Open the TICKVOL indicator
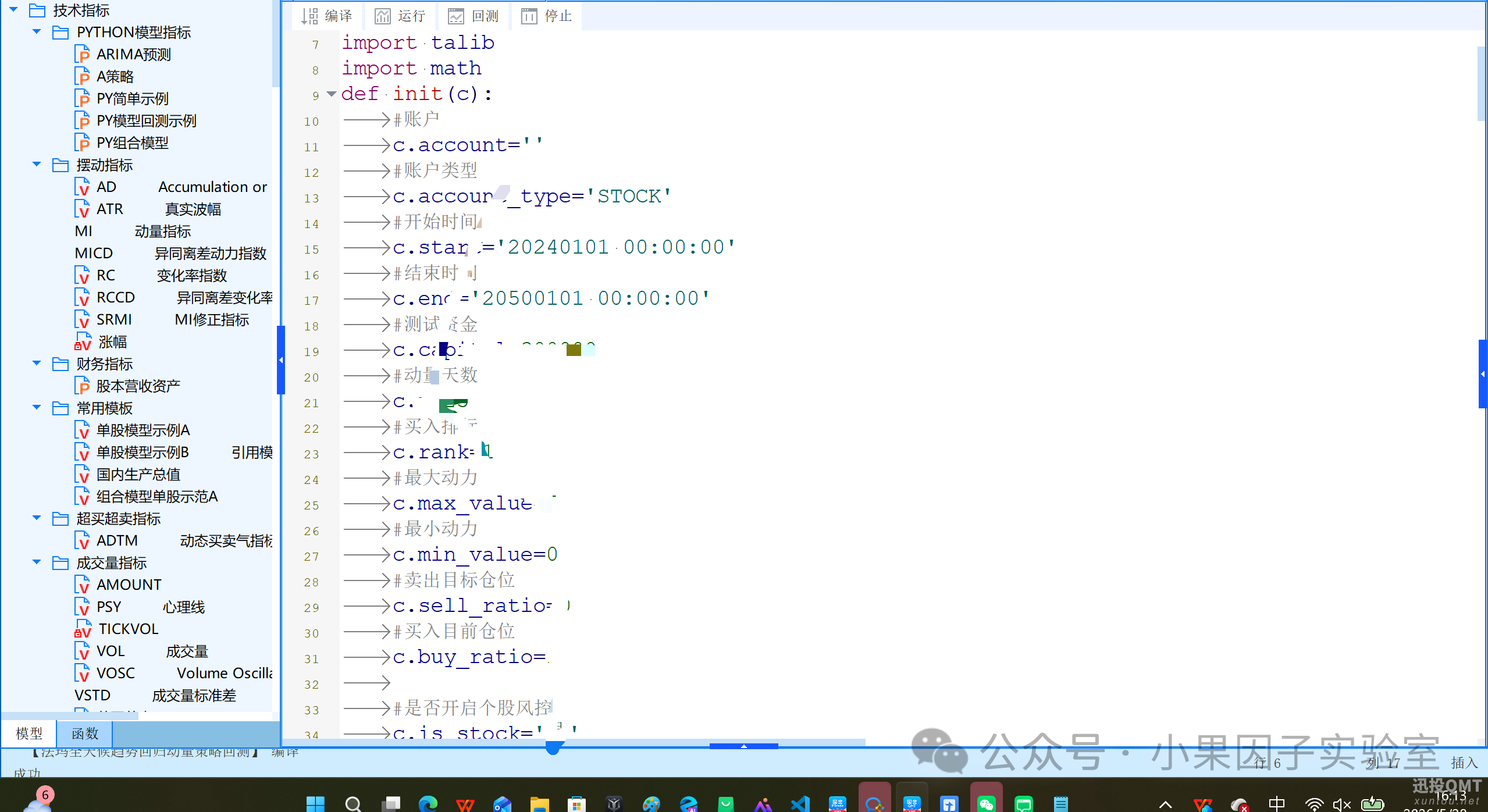The width and height of the screenshot is (1488, 812). [x=116, y=629]
